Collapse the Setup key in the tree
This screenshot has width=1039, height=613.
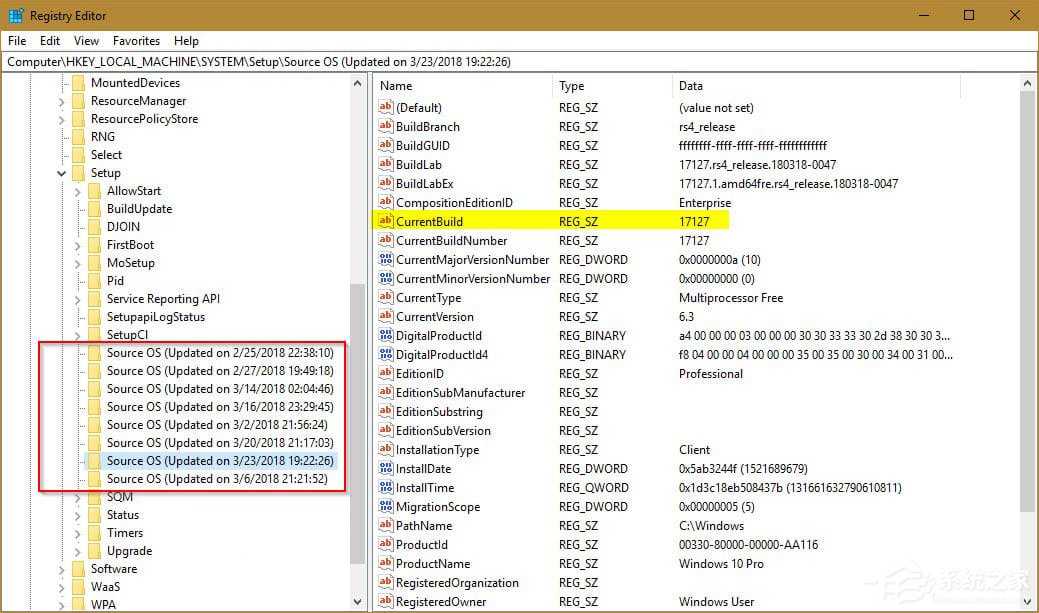61,172
